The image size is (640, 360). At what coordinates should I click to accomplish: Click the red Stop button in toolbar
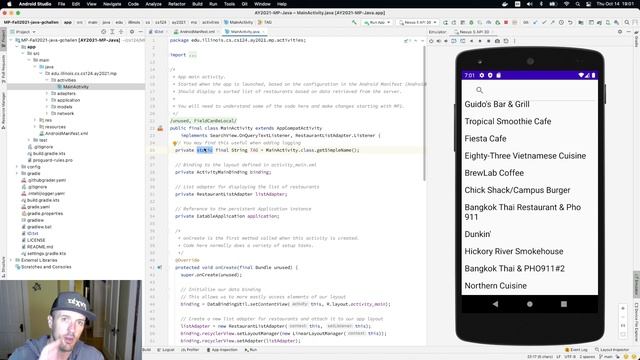click(506, 22)
